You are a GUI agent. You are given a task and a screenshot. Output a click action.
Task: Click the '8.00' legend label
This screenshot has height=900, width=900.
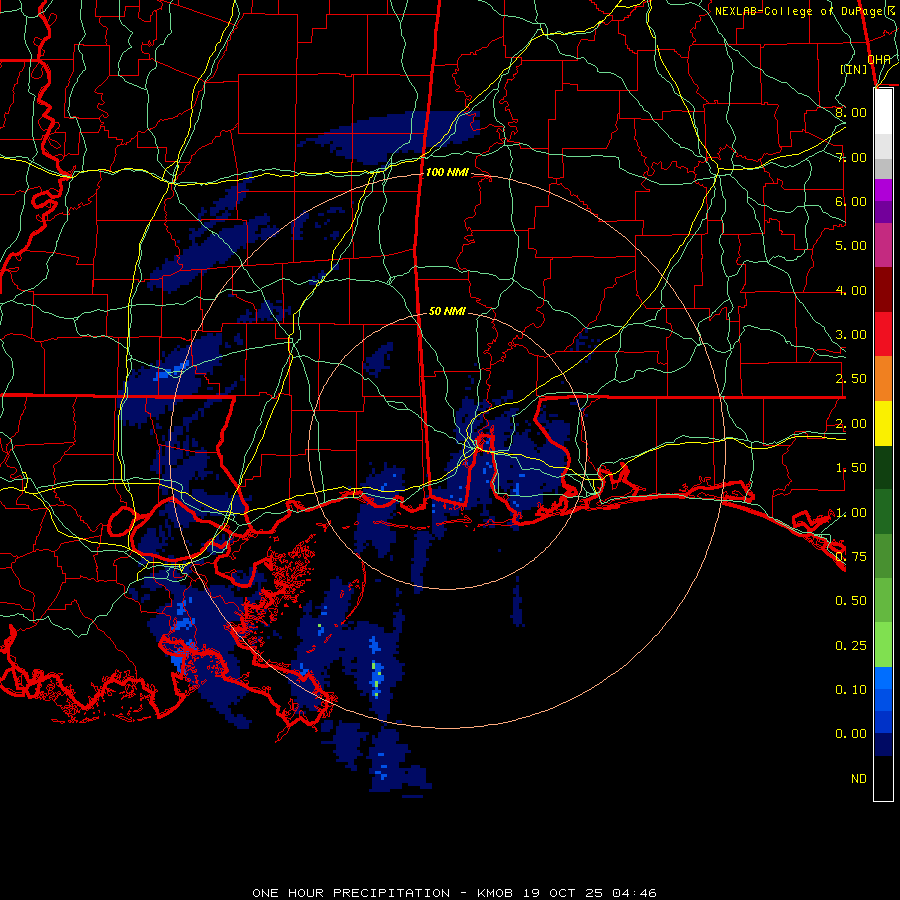coord(851,112)
